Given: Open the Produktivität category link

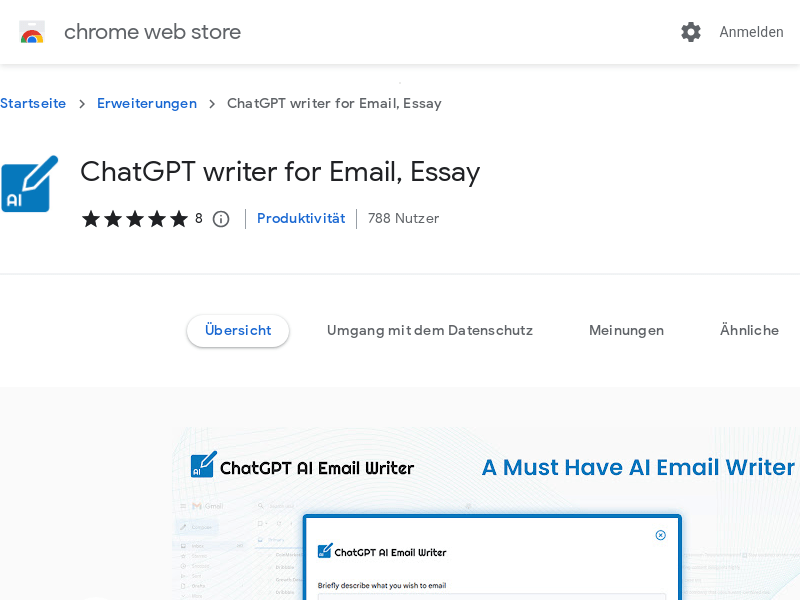Looking at the screenshot, I should pos(301,218).
